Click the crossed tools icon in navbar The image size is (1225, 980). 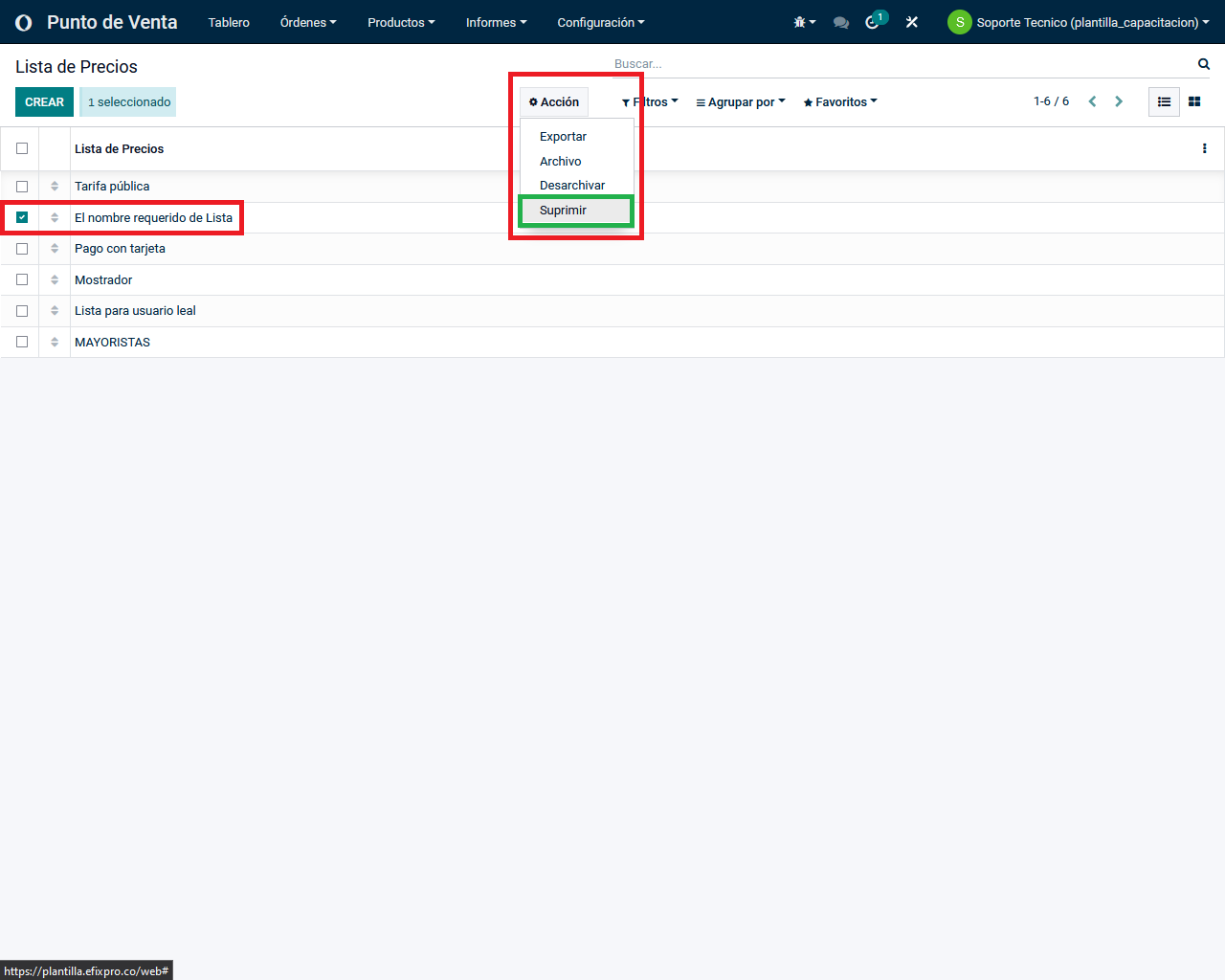coord(912,22)
